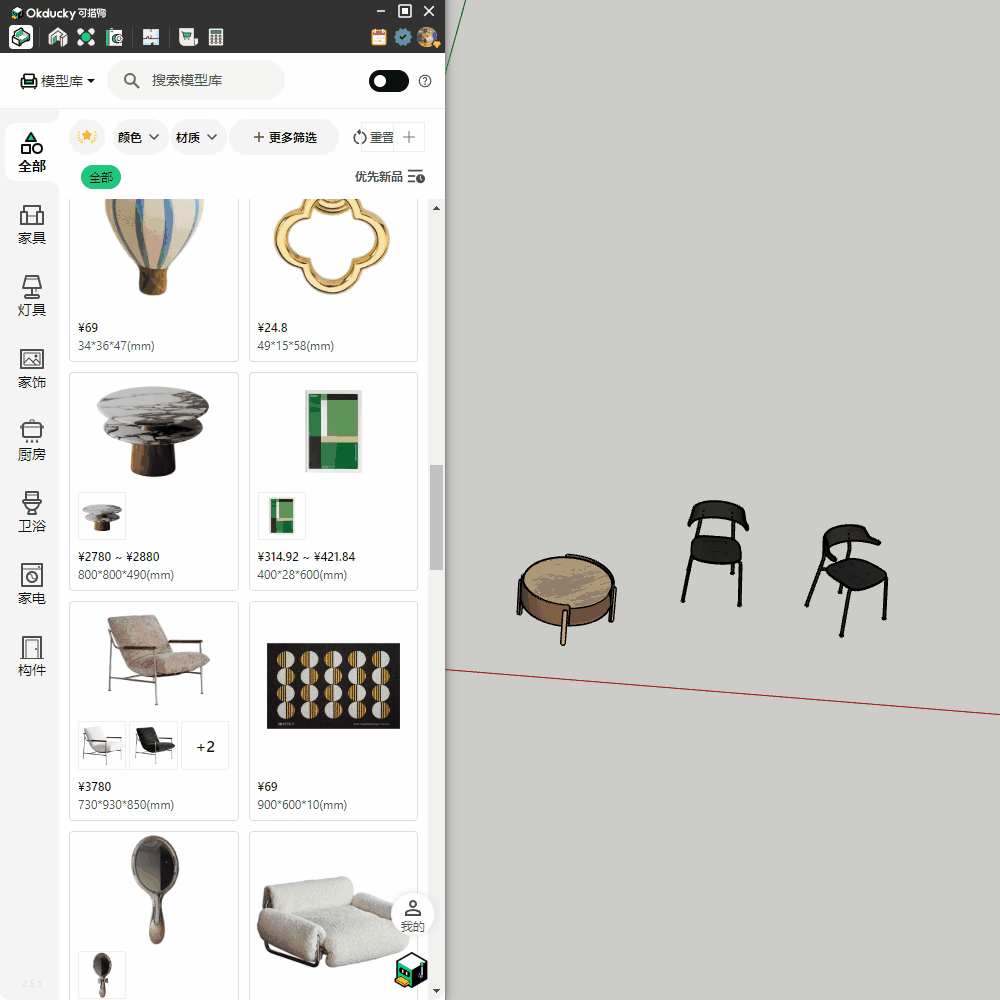Open the shopping cart list icon
The height and width of the screenshot is (1000, 1000).
(187, 38)
